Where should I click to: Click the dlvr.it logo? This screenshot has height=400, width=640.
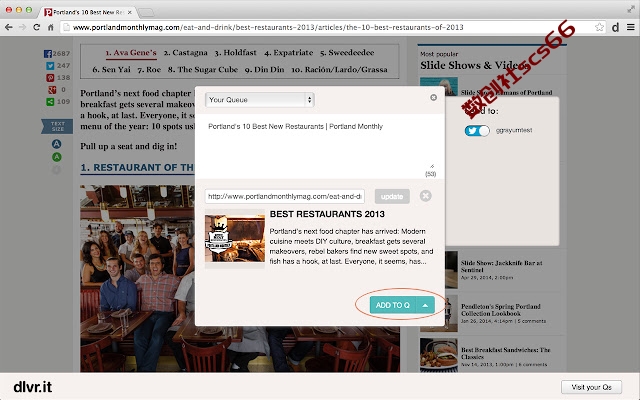pos(33,387)
